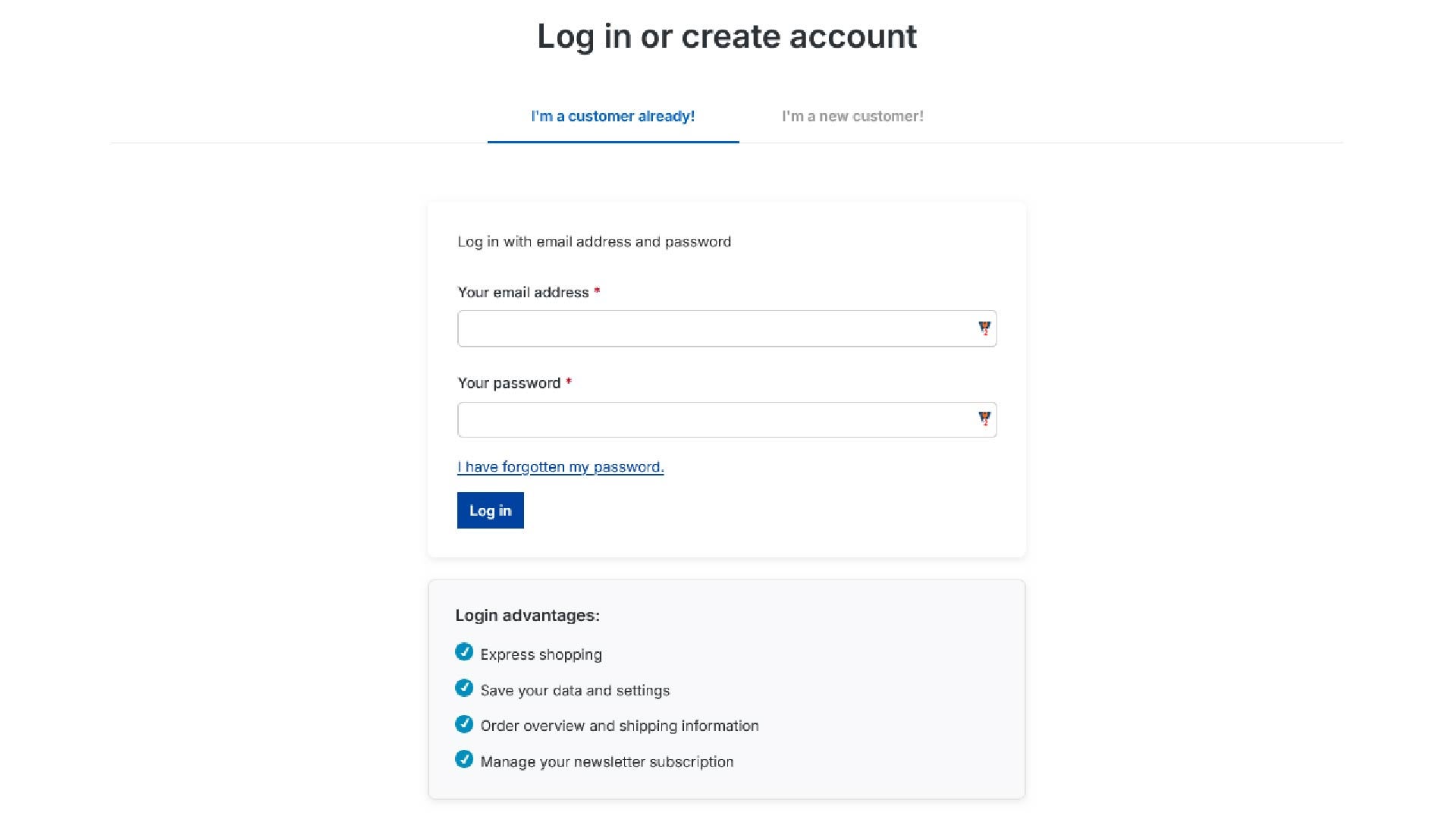Click the Your email address label

point(523,292)
